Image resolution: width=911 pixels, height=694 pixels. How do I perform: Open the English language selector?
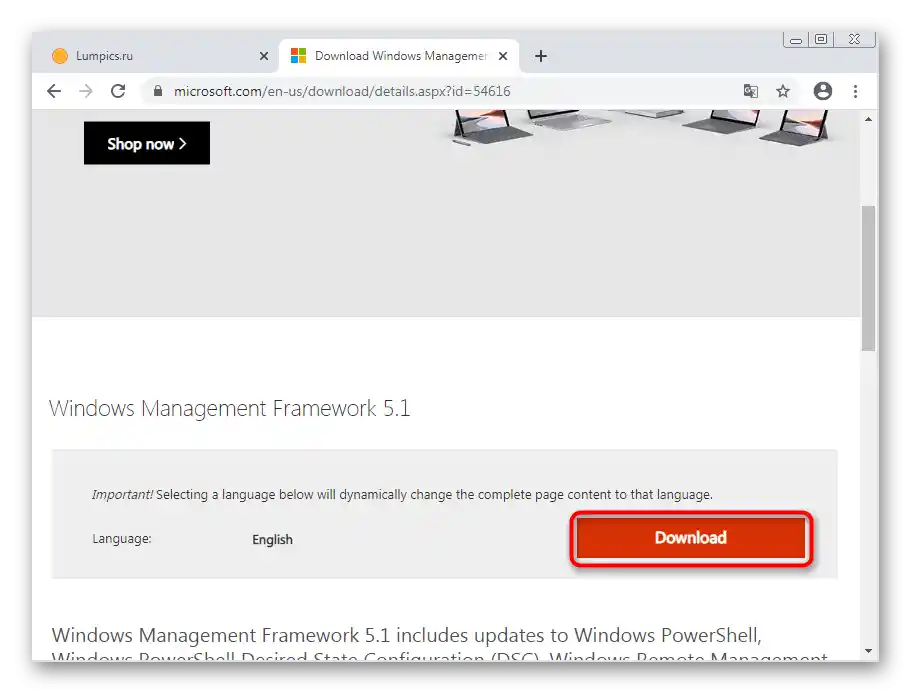click(272, 540)
